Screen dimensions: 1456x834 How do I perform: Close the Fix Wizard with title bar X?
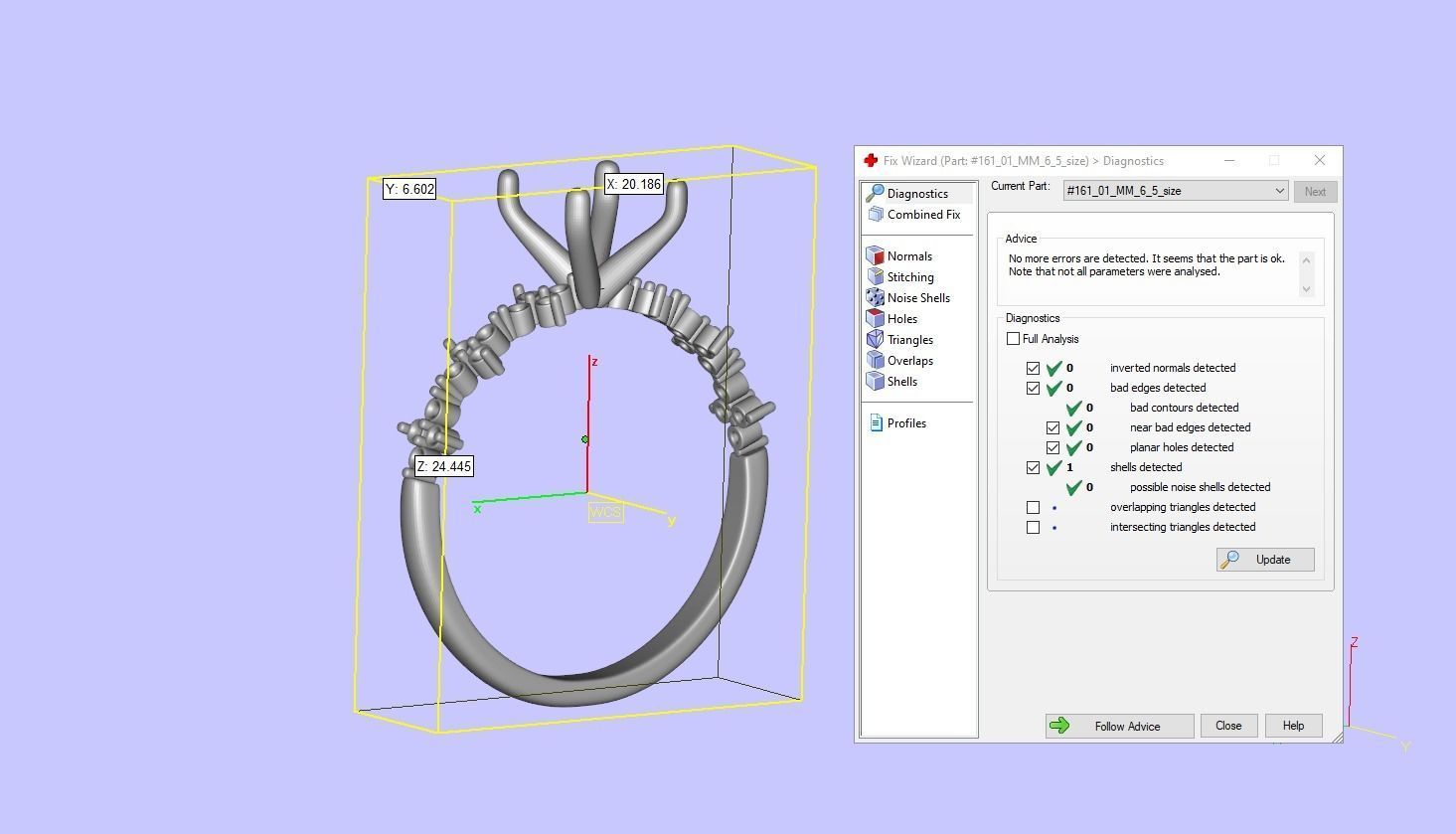tap(1319, 161)
